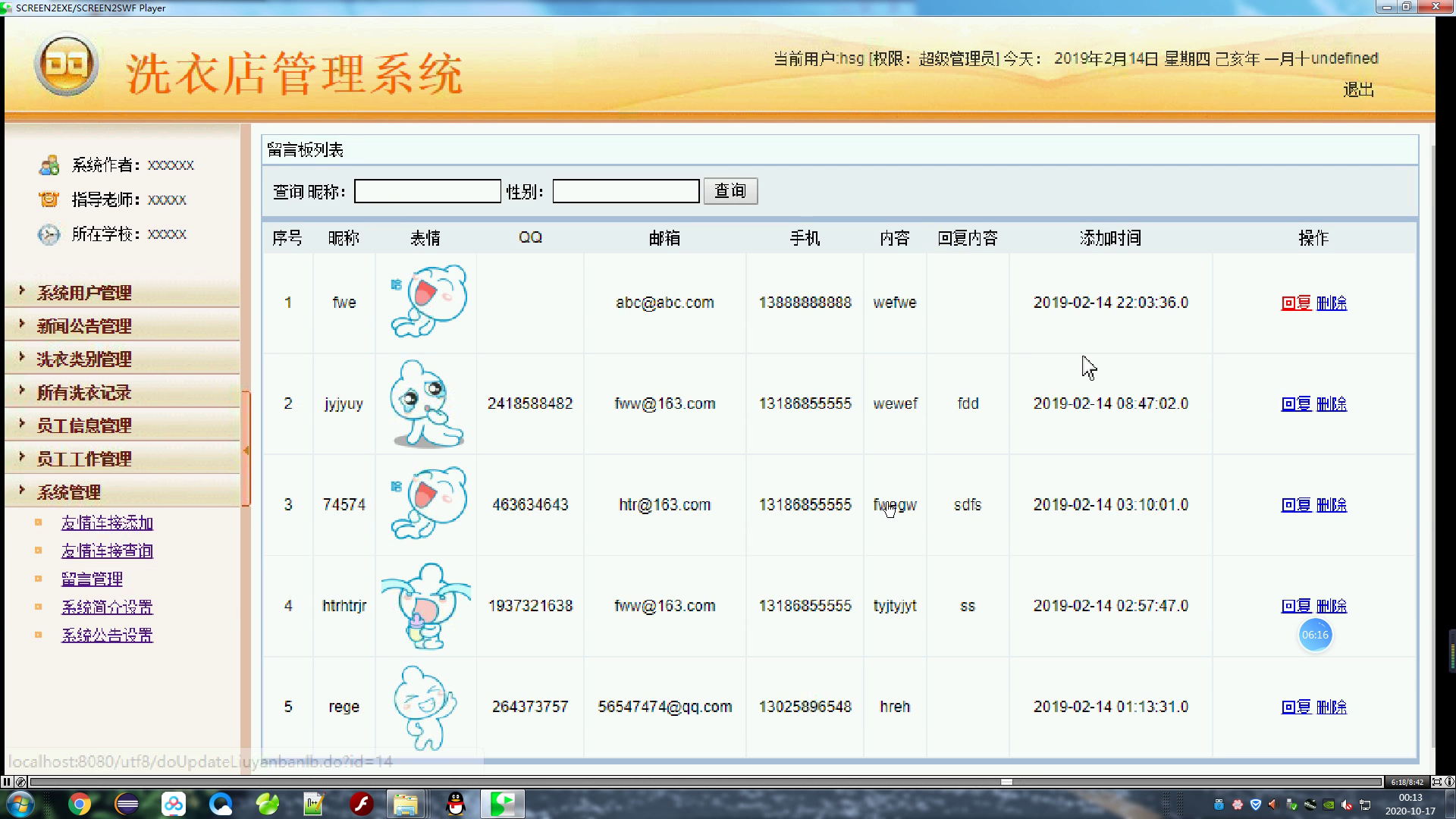Open 系统简介设置 in the sidebar

point(107,607)
